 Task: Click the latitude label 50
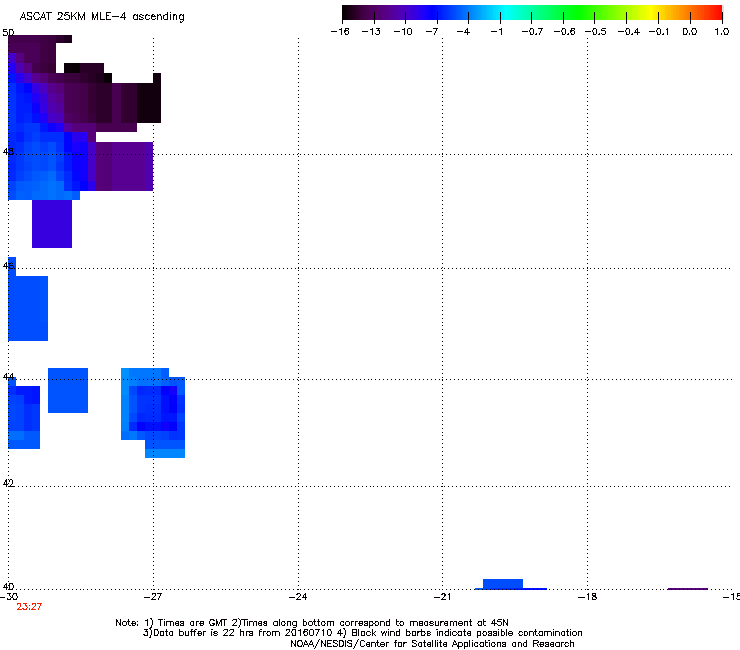pyautogui.click(x=8, y=33)
